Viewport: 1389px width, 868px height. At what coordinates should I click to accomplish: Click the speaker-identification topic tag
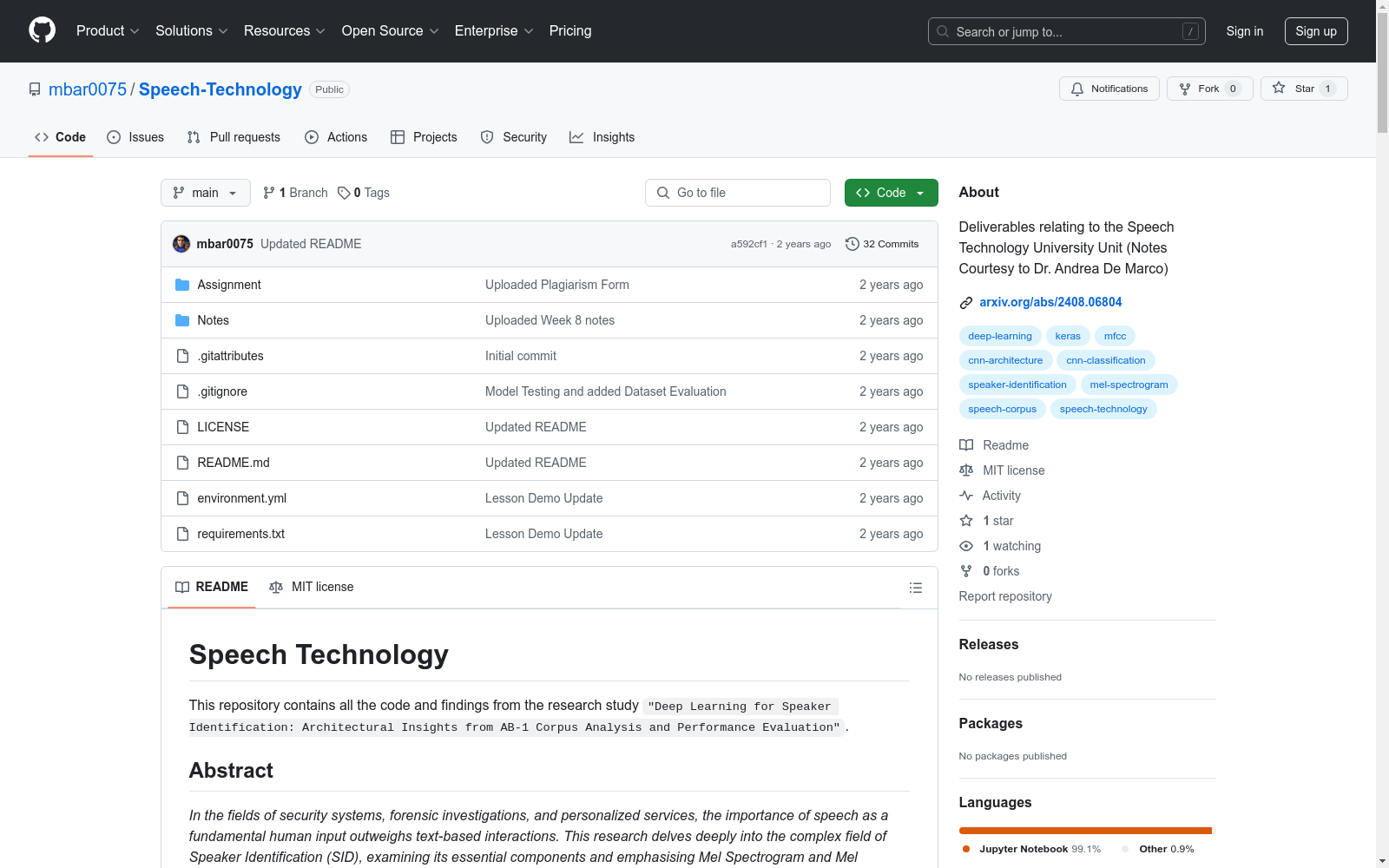(1017, 385)
